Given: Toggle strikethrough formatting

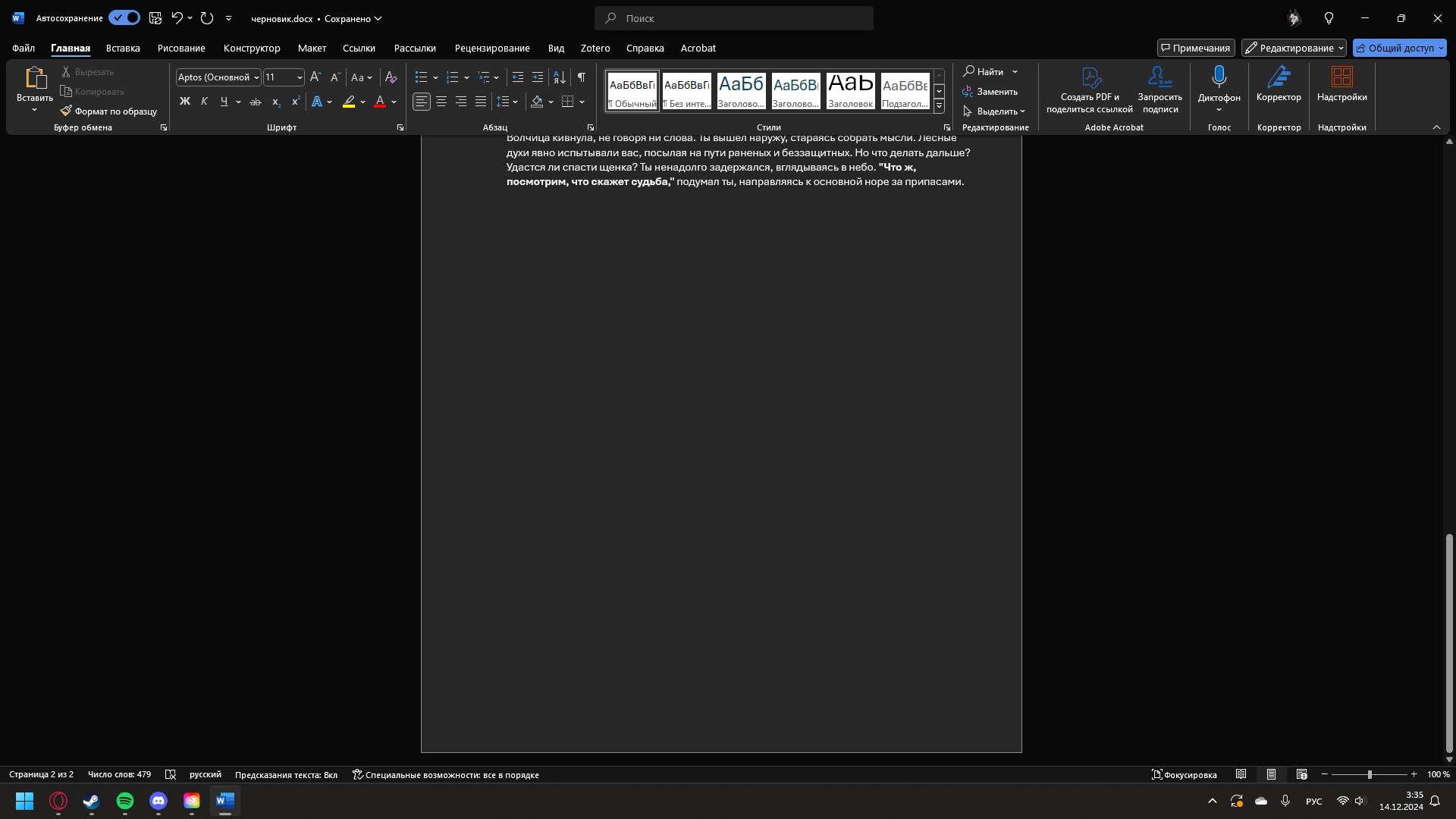Looking at the screenshot, I should (x=256, y=102).
